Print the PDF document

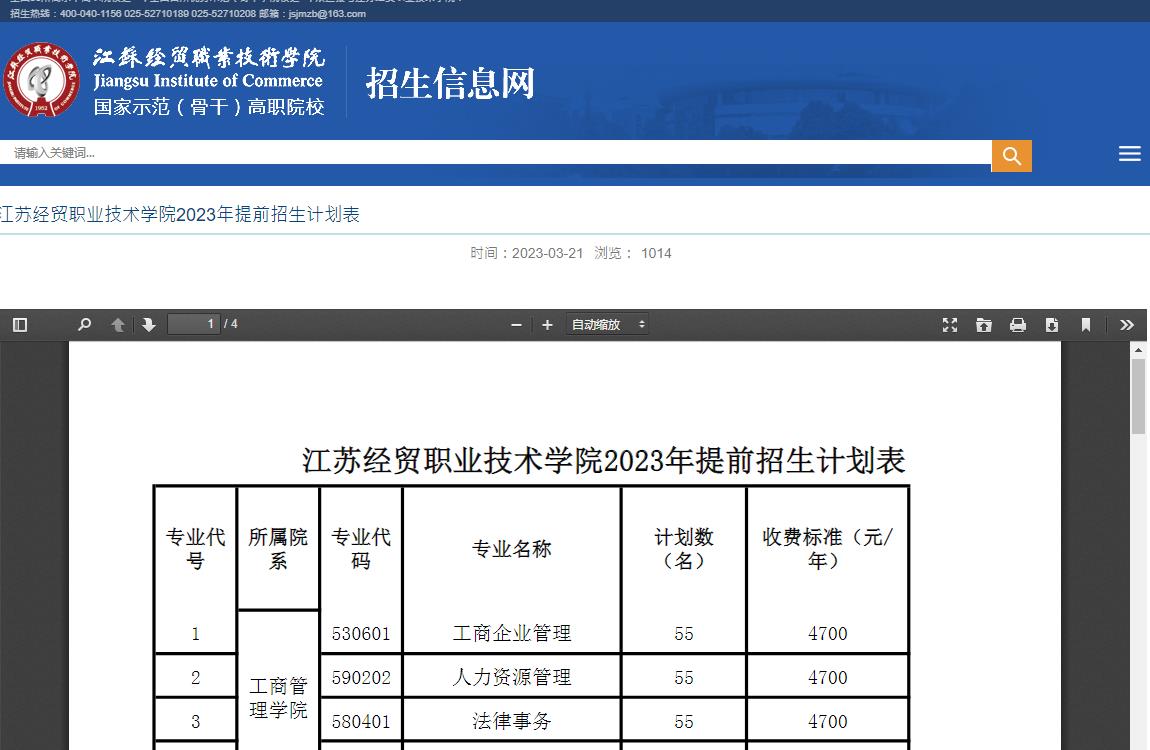pos(1018,325)
